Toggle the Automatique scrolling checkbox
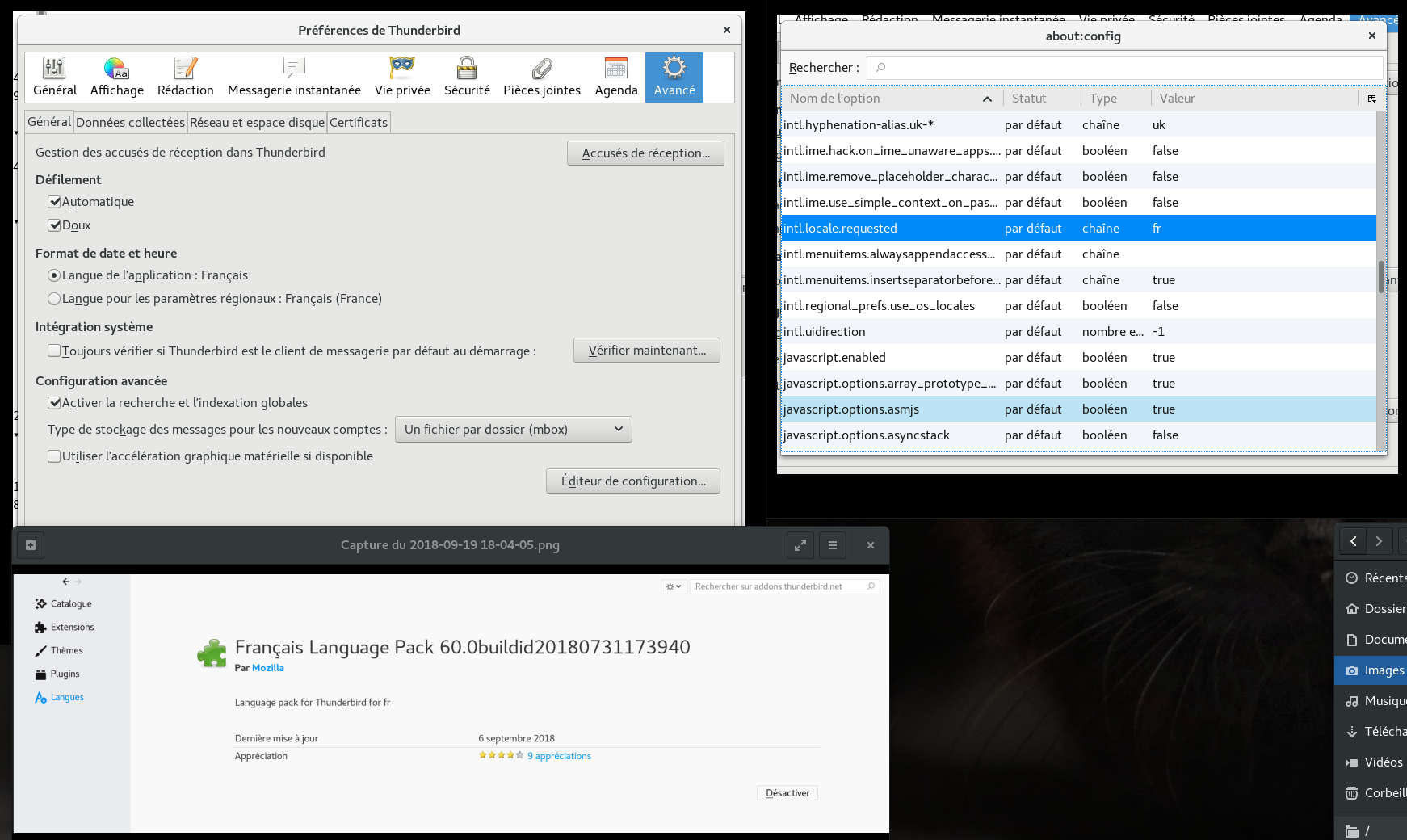The height and width of the screenshot is (840, 1407). [54, 202]
